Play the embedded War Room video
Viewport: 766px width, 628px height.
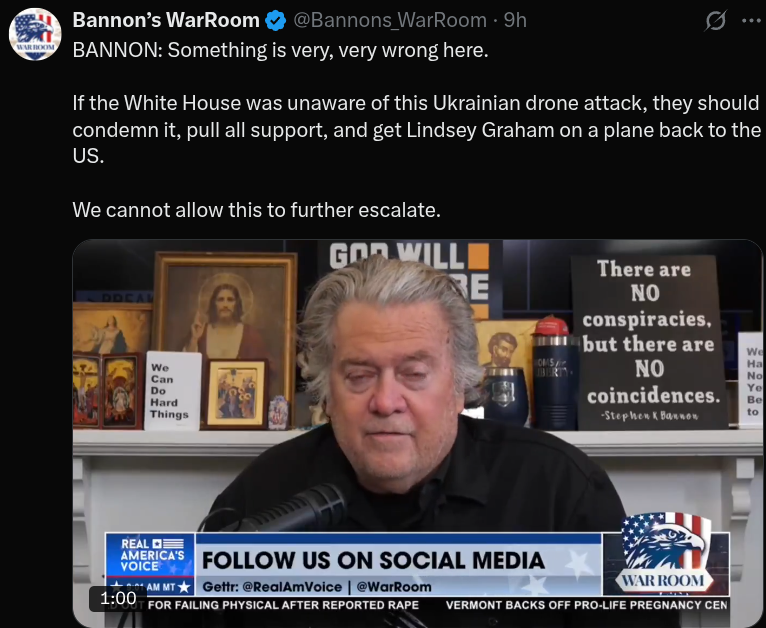coord(418,433)
